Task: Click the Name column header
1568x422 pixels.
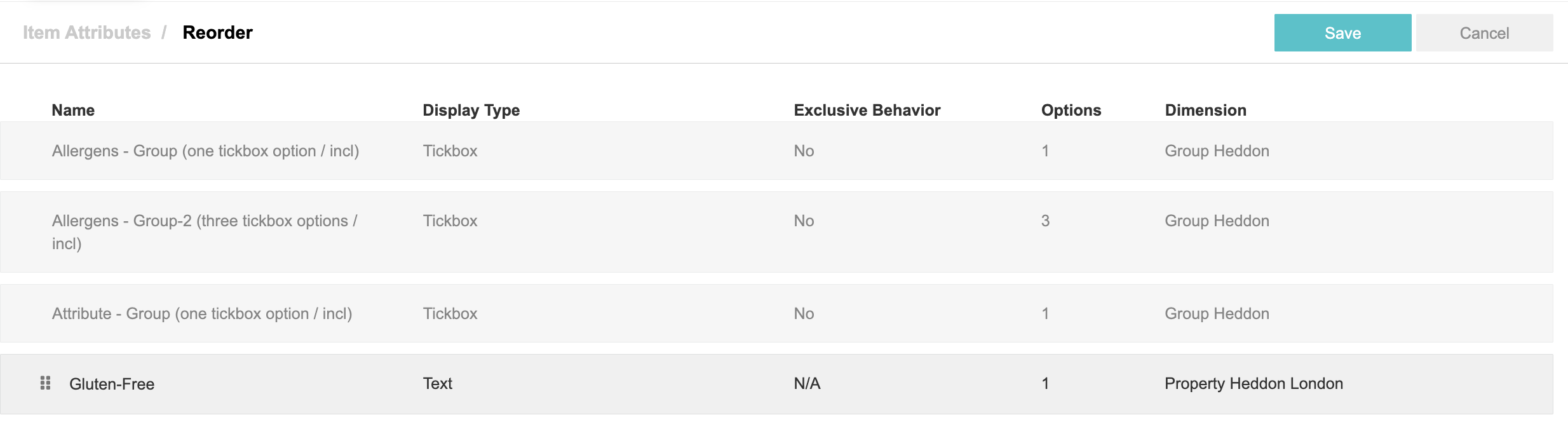Action: [73, 110]
